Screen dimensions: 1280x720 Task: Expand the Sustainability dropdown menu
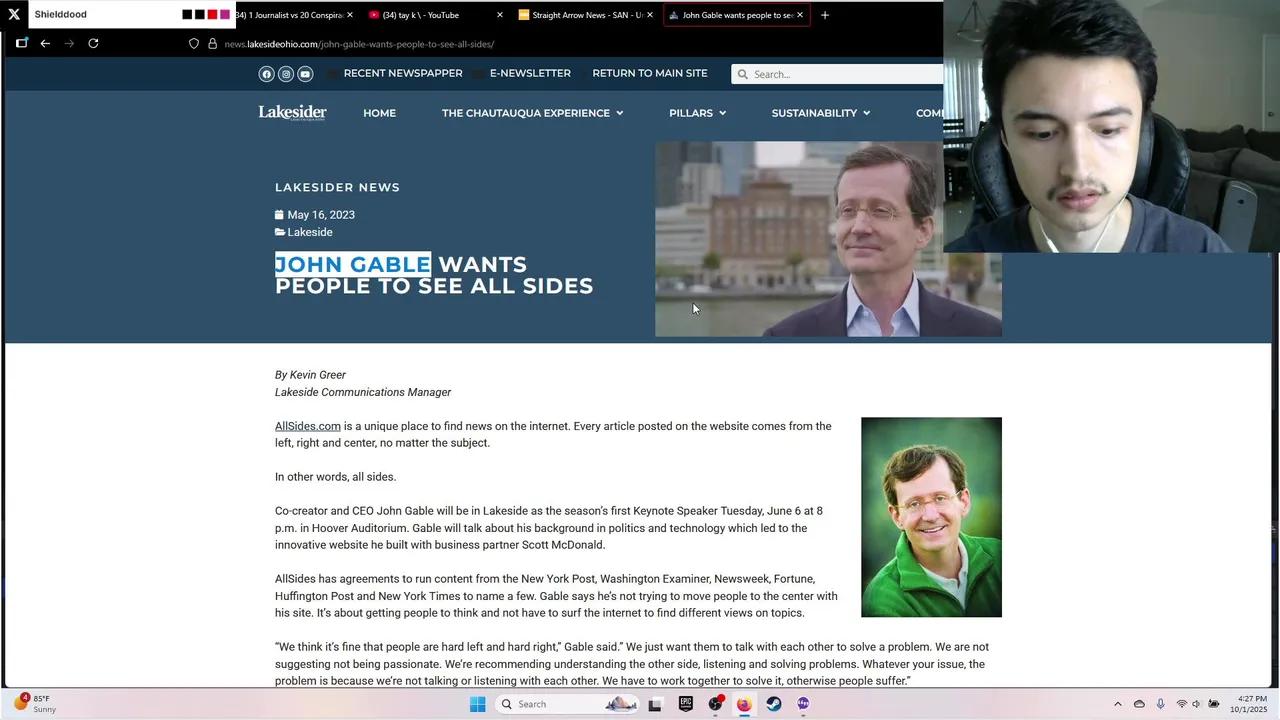pos(821,113)
